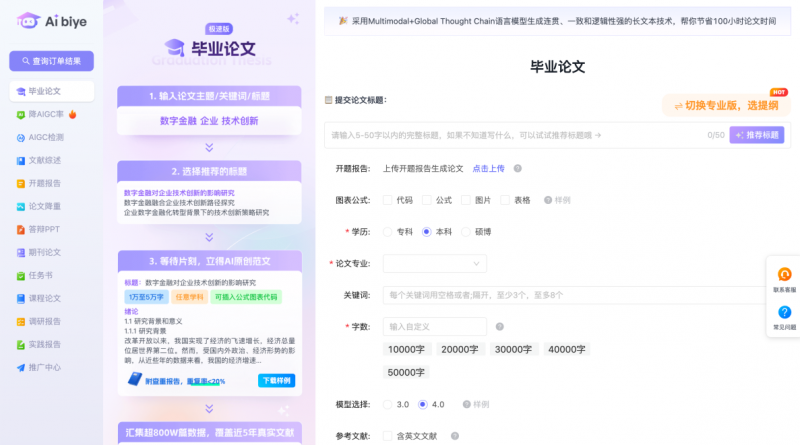The height and width of the screenshot is (445, 800).
Task: Click the 开题报告 sidebar icon
Action: tap(21, 184)
